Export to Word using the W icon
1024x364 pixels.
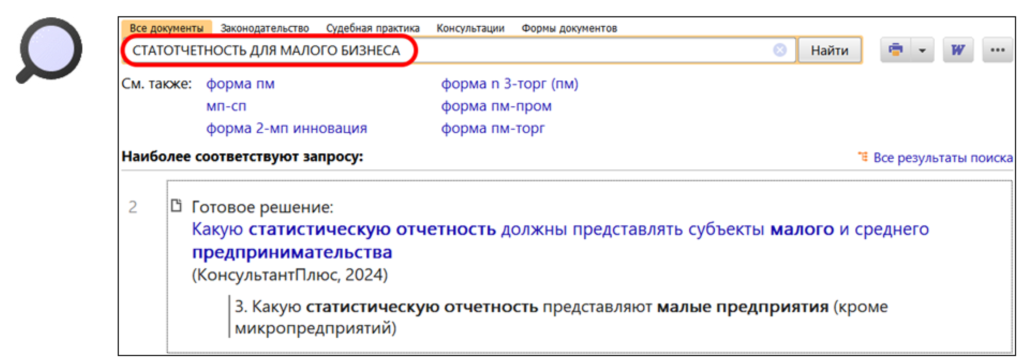pos(959,50)
